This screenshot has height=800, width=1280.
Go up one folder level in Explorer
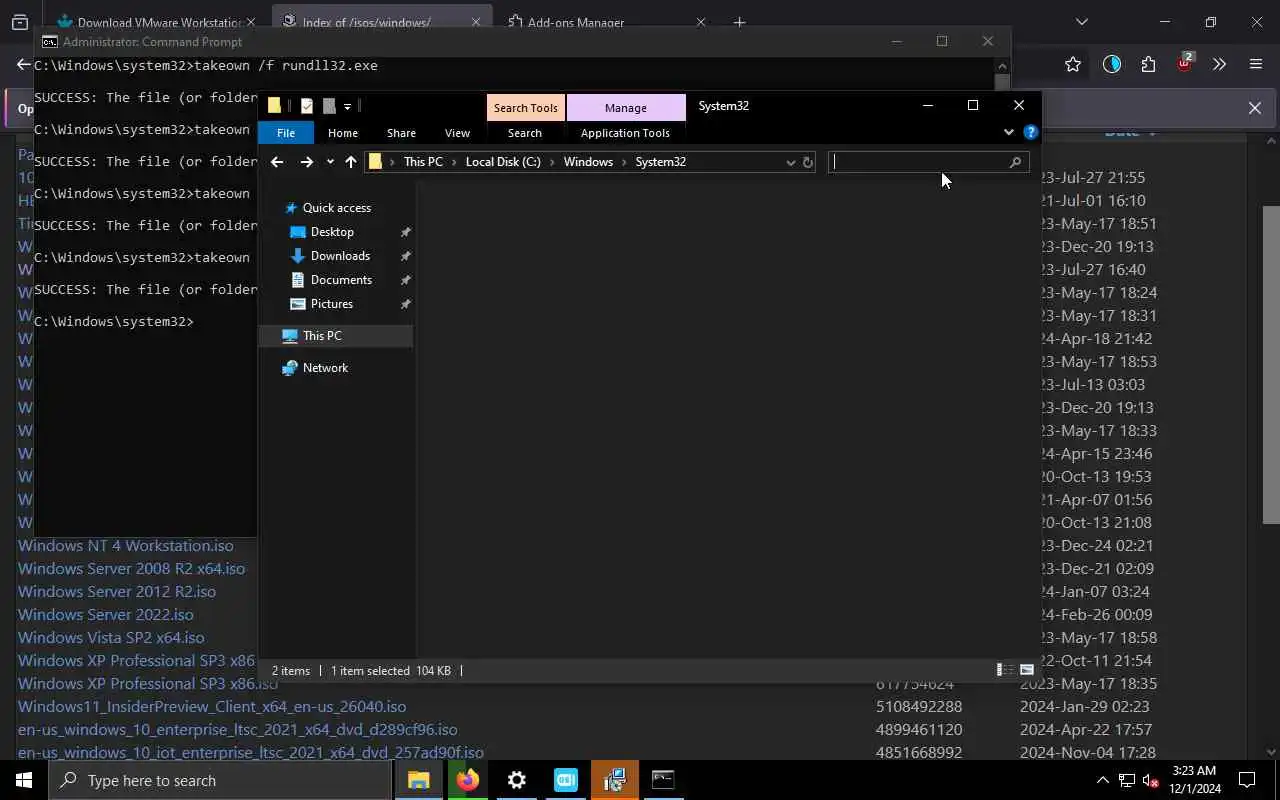point(350,162)
